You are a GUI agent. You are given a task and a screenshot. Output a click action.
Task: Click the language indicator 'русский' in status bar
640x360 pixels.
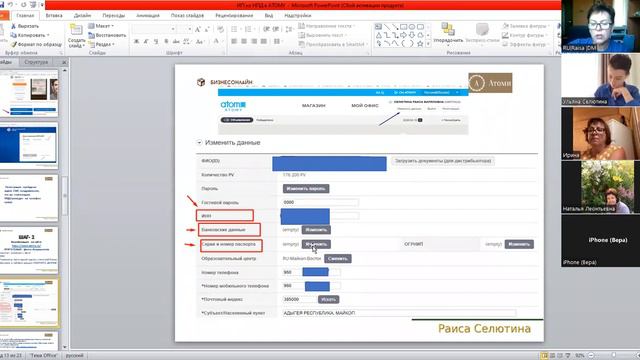click(75, 356)
